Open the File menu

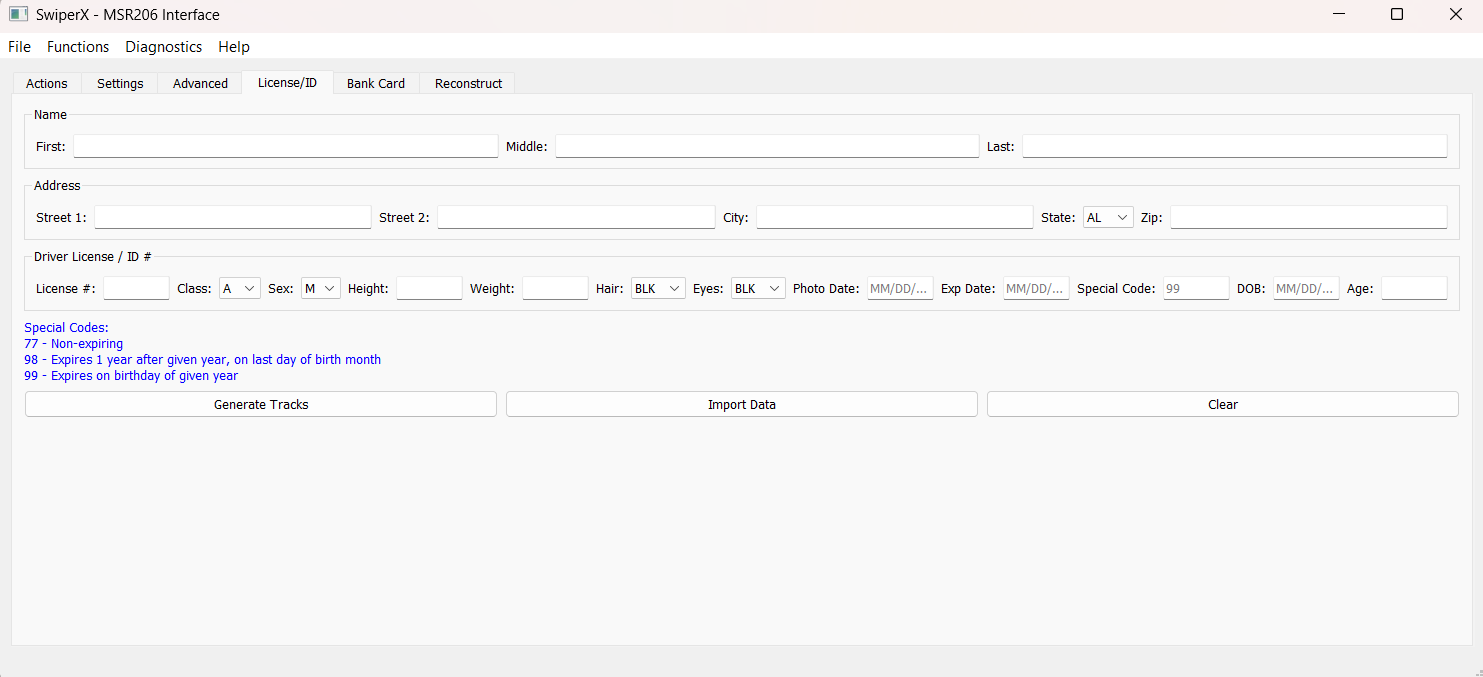click(x=19, y=47)
